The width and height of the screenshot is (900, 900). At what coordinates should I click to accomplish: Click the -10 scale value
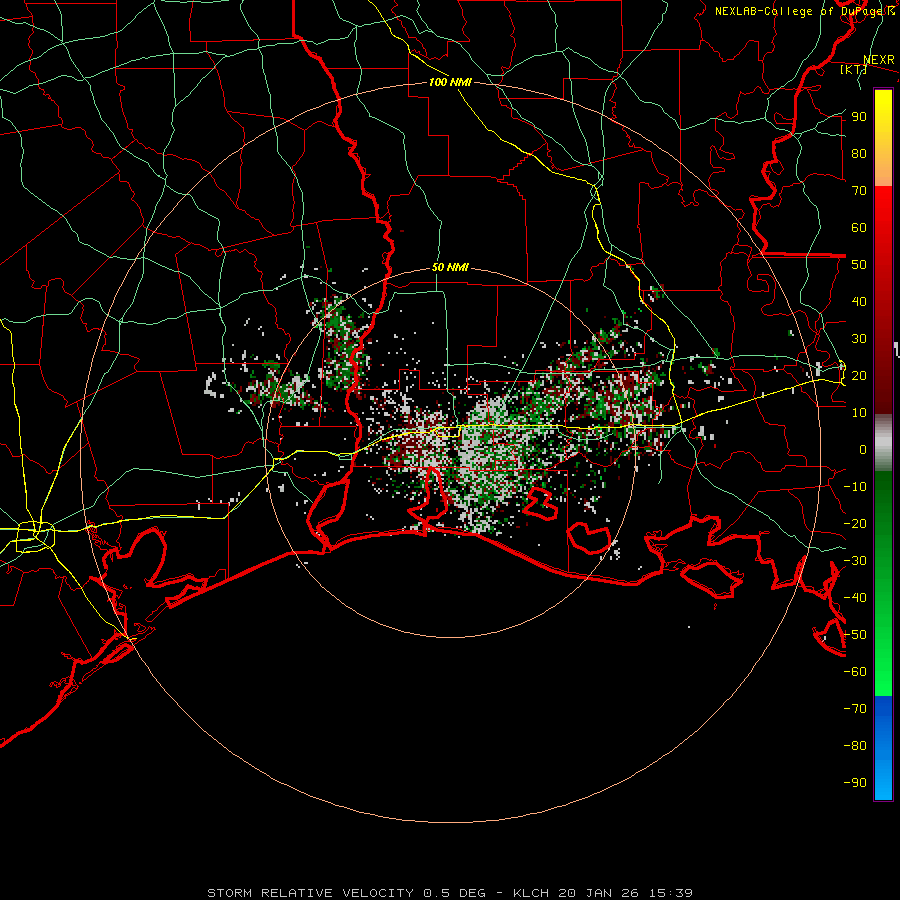[855, 487]
